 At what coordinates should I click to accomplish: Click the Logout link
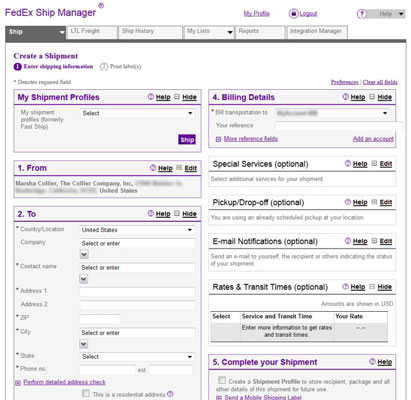coord(308,14)
